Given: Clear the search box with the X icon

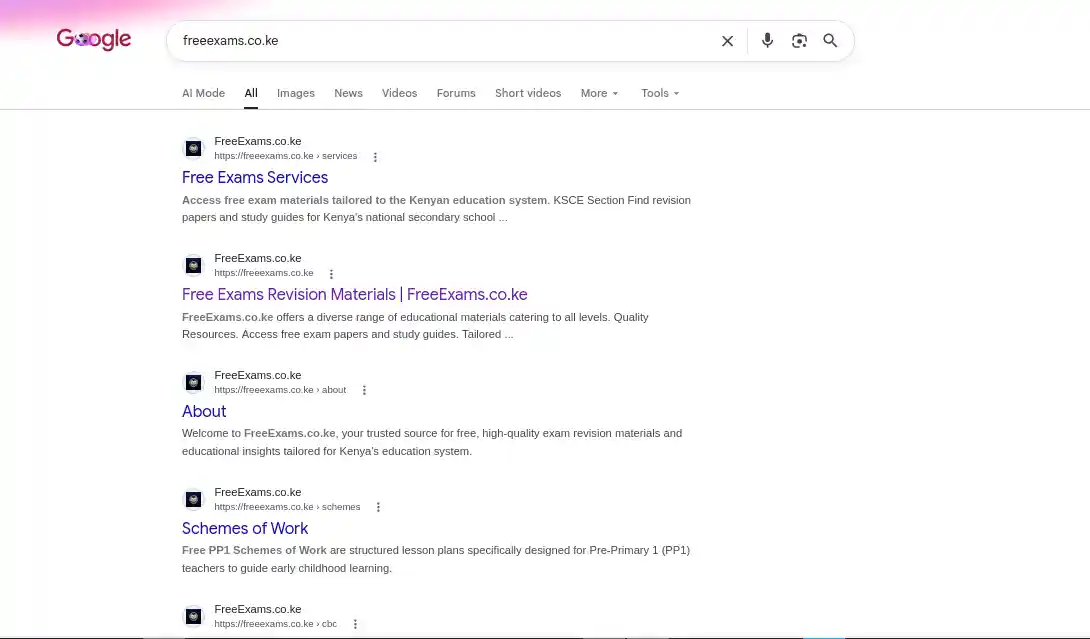Looking at the screenshot, I should point(727,41).
